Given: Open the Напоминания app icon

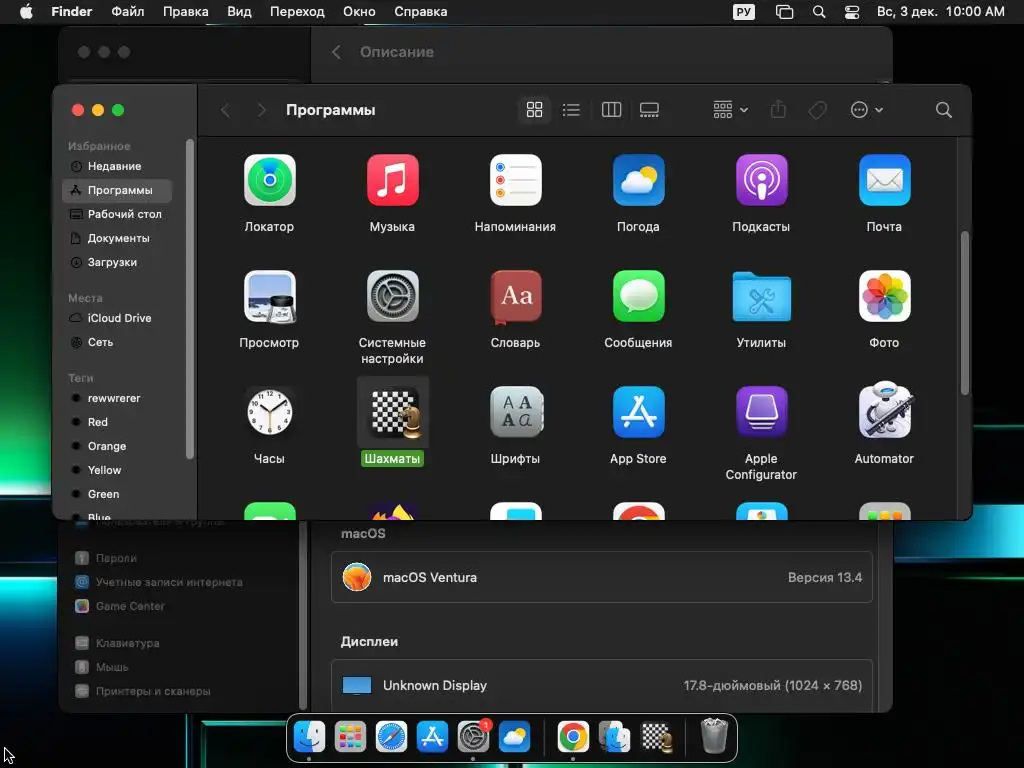Looking at the screenshot, I should (x=515, y=180).
